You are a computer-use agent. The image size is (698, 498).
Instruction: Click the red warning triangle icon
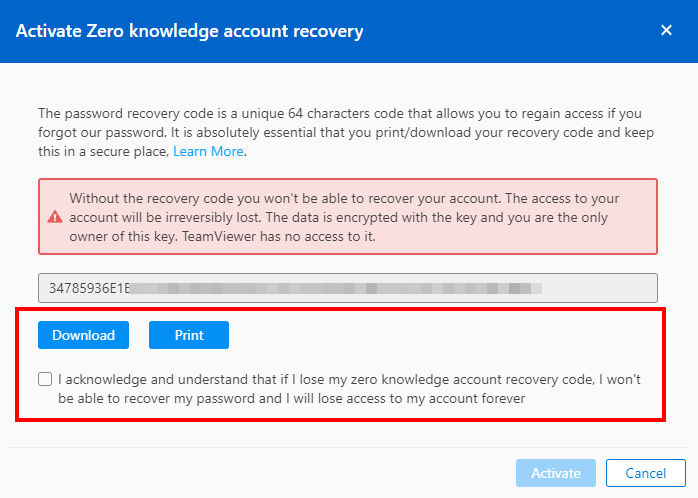[55, 217]
